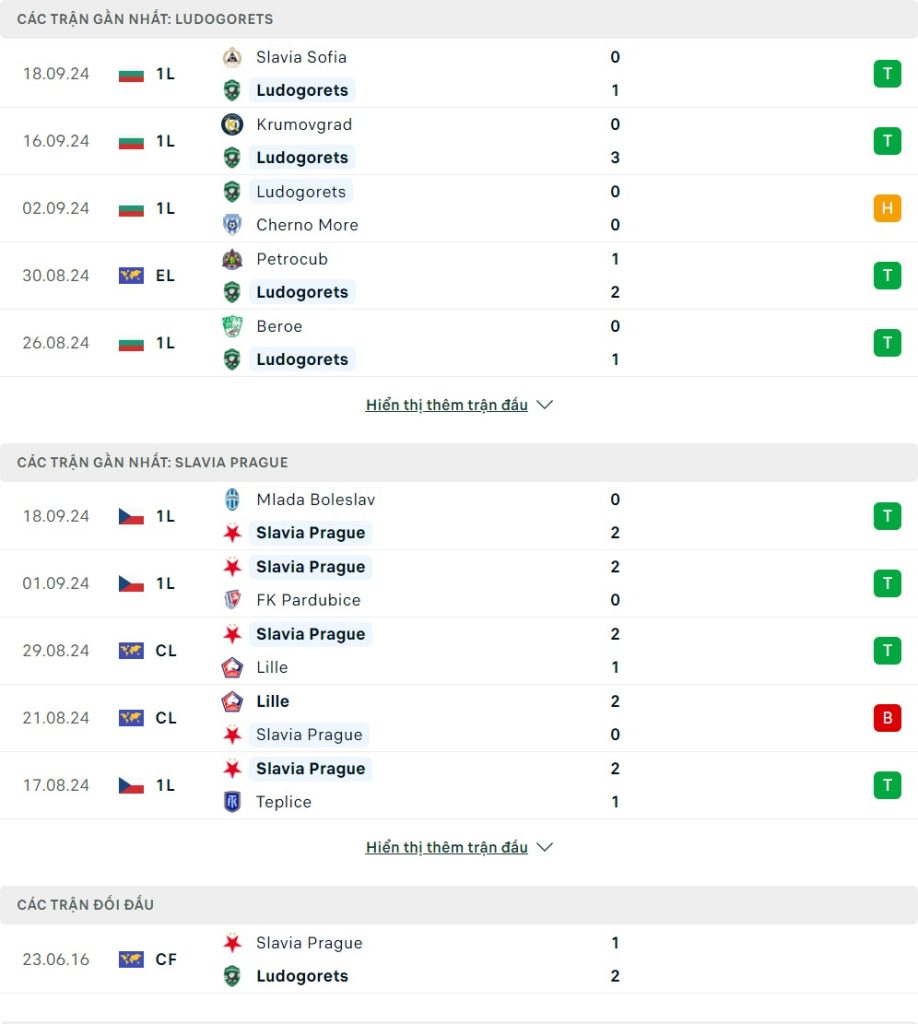Screen dimensions: 918x1024
Task: Click the Bulgarian flag on 18.09.24 match
Action: click(131, 74)
